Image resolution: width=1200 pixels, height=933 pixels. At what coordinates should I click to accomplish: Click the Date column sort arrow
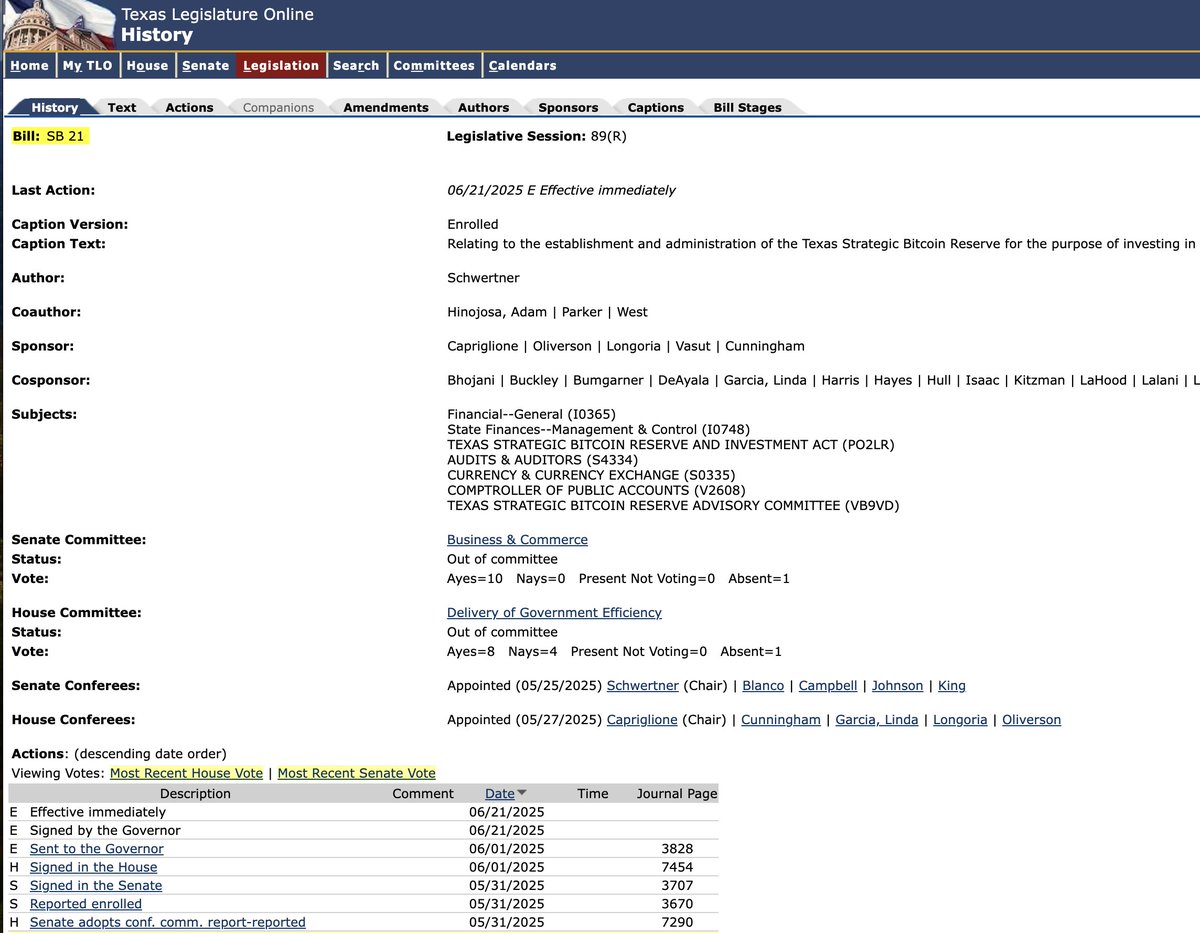pyautogui.click(x=521, y=794)
